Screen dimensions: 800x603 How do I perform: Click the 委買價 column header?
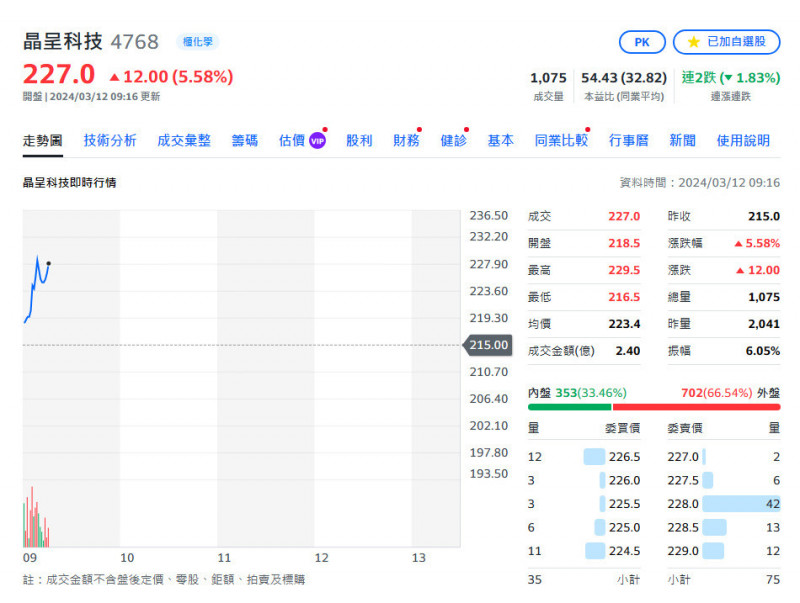[x=622, y=428]
